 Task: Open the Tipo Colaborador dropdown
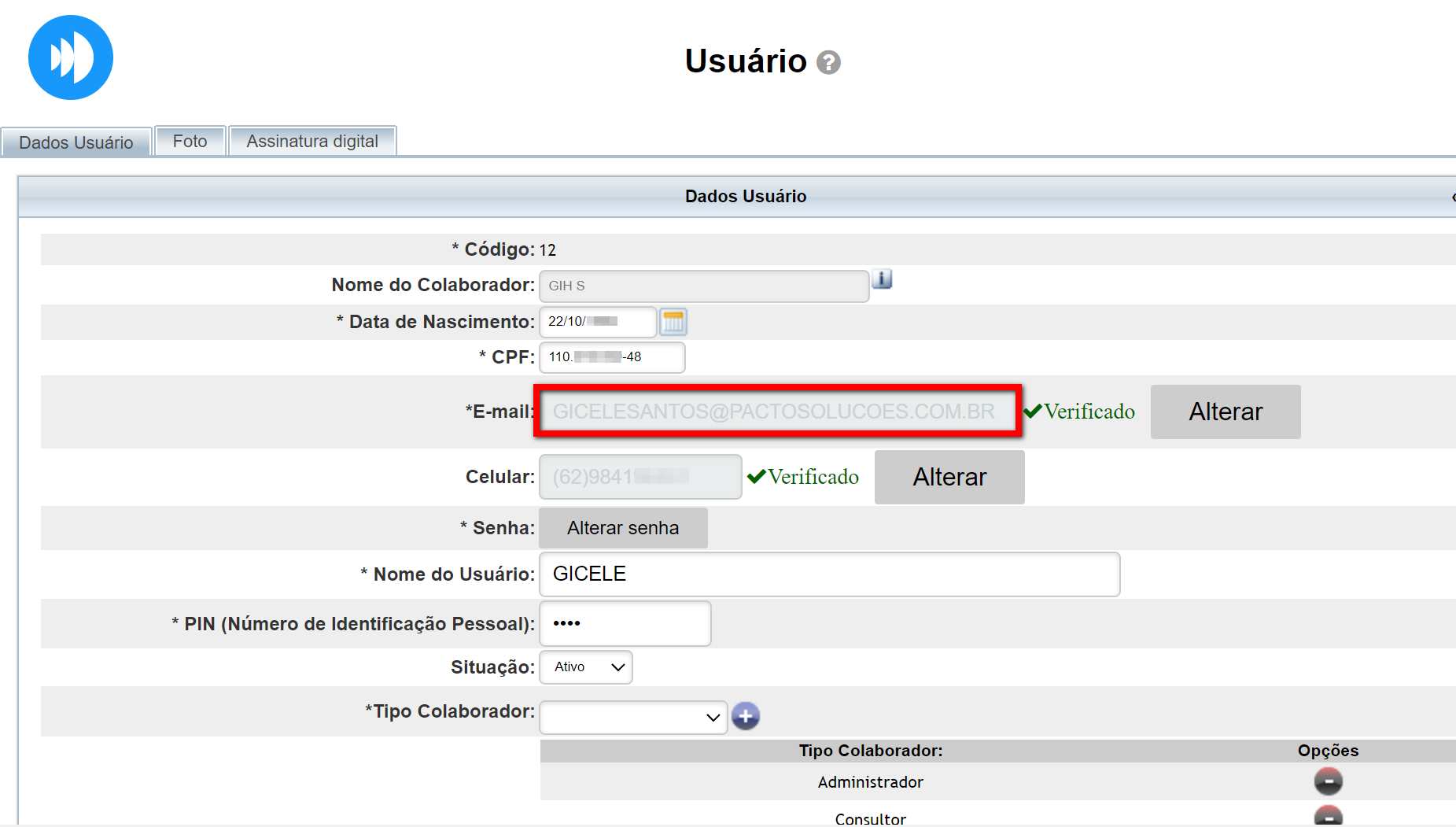click(633, 717)
